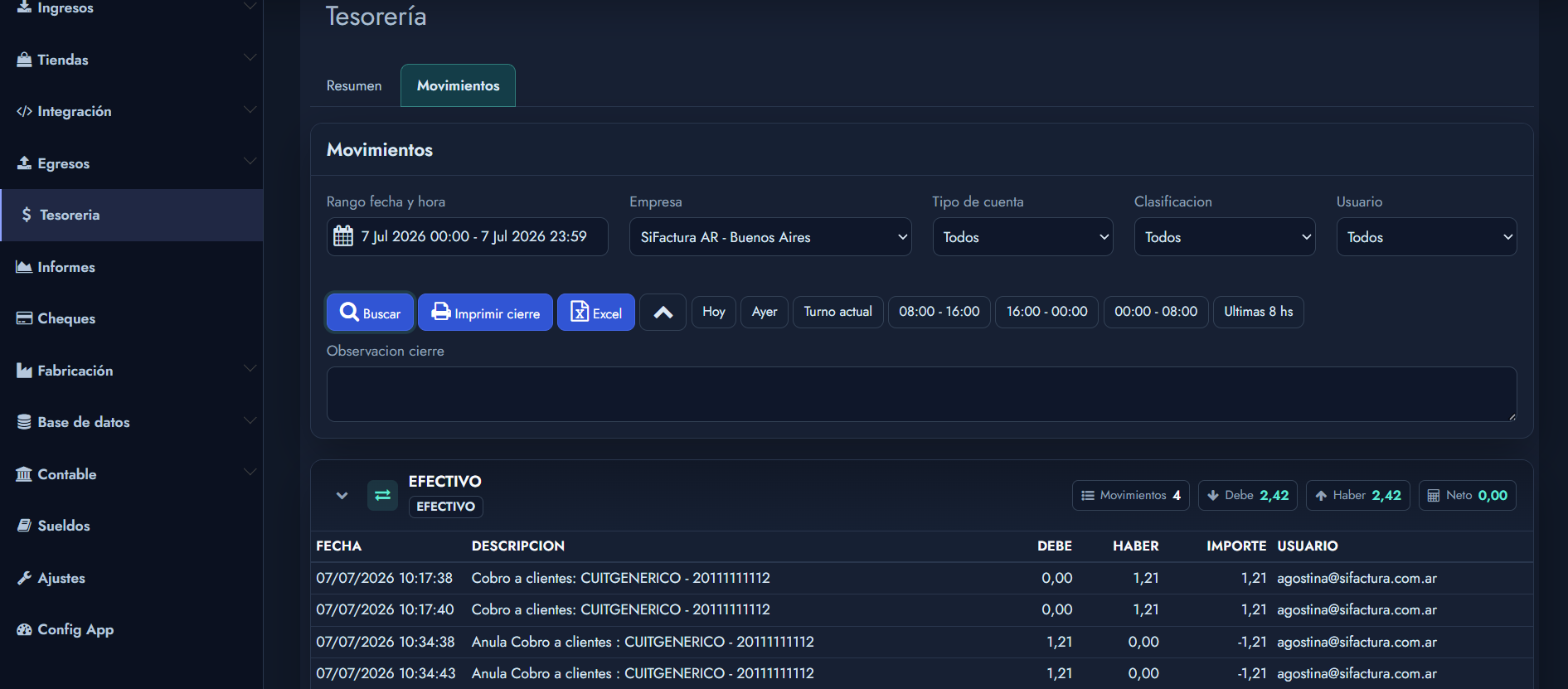Open the Clasificacion dropdown
Viewport: 1568px width, 689px height.
click(x=1225, y=237)
